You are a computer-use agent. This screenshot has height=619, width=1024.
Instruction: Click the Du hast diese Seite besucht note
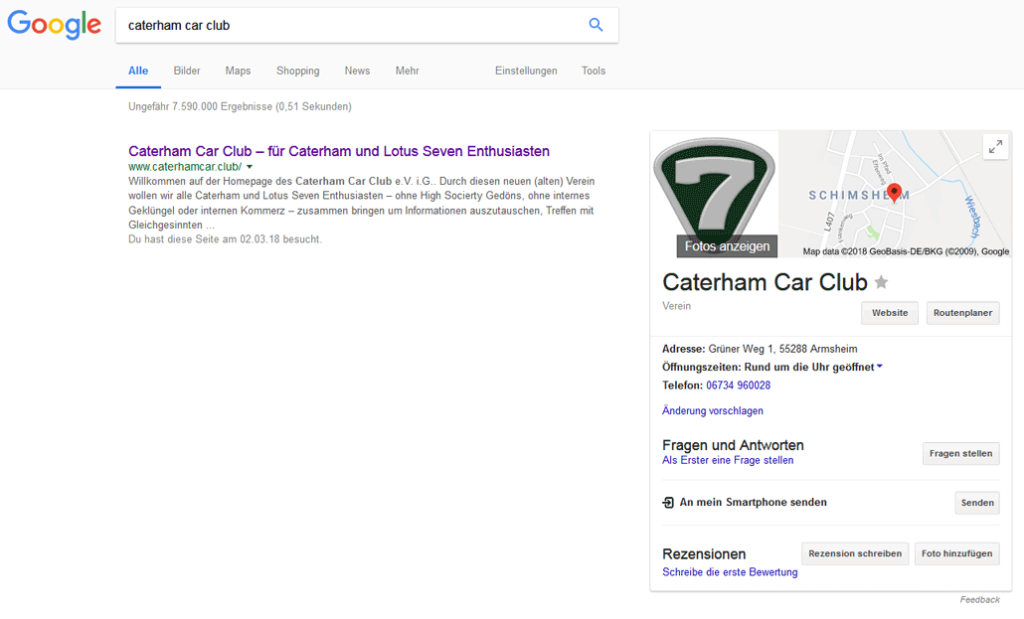point(225,239)
